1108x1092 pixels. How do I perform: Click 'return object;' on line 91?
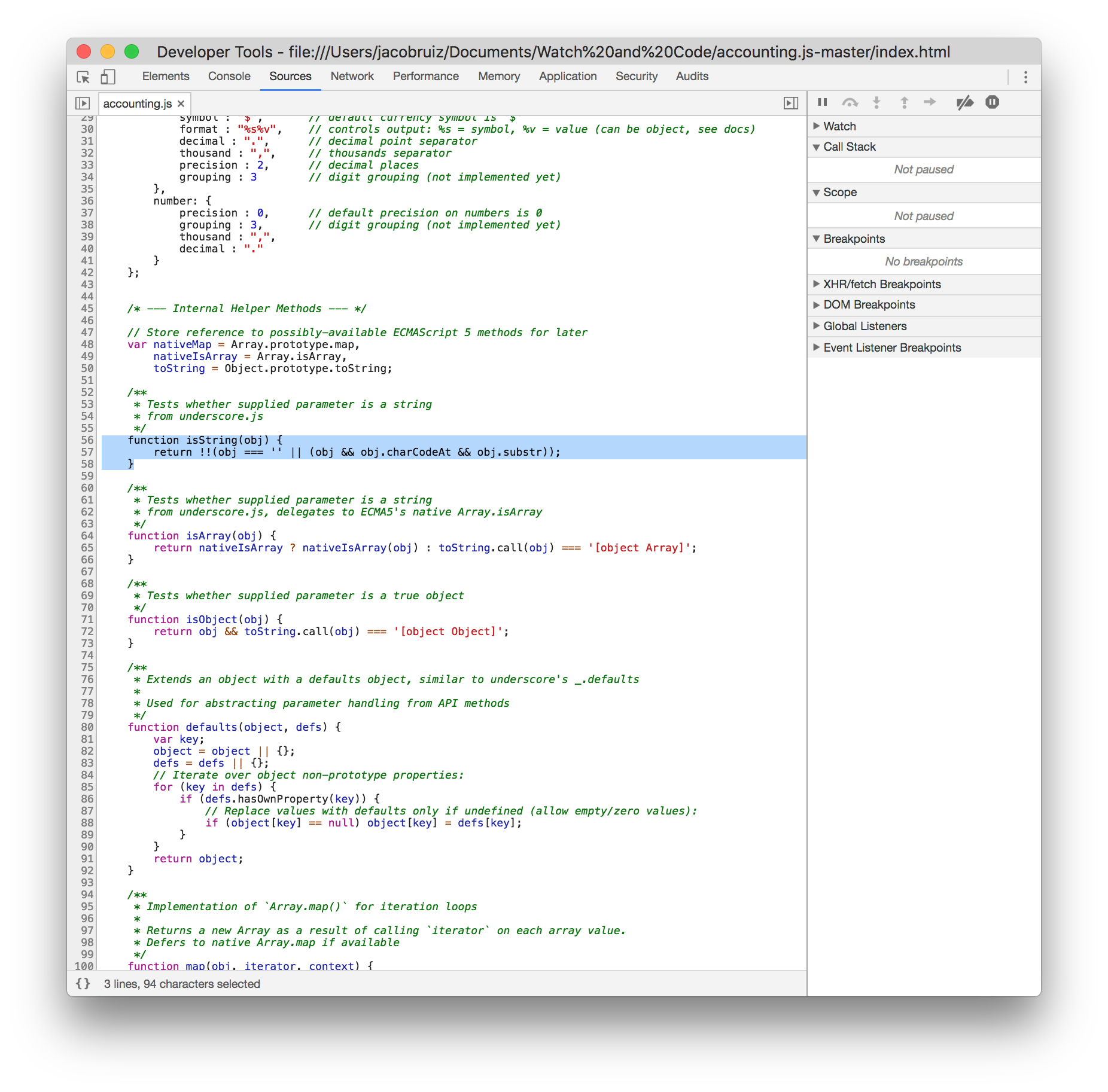point(198,859)
